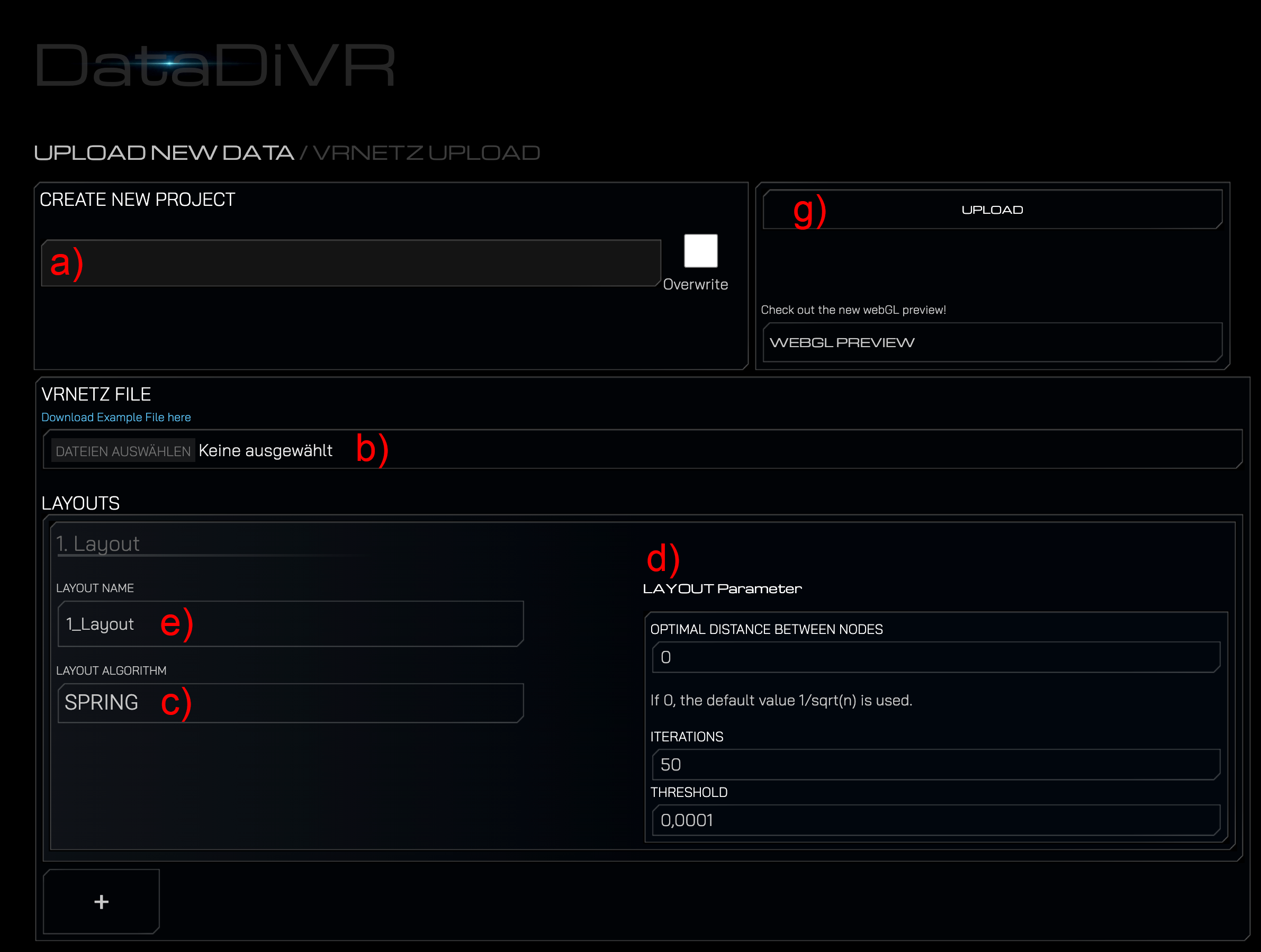The width and height of the screenshot is (1261, 952).
Task: Click VRNETZ UPLOAD breadcrumb text
Action: (x=426, y=153)
